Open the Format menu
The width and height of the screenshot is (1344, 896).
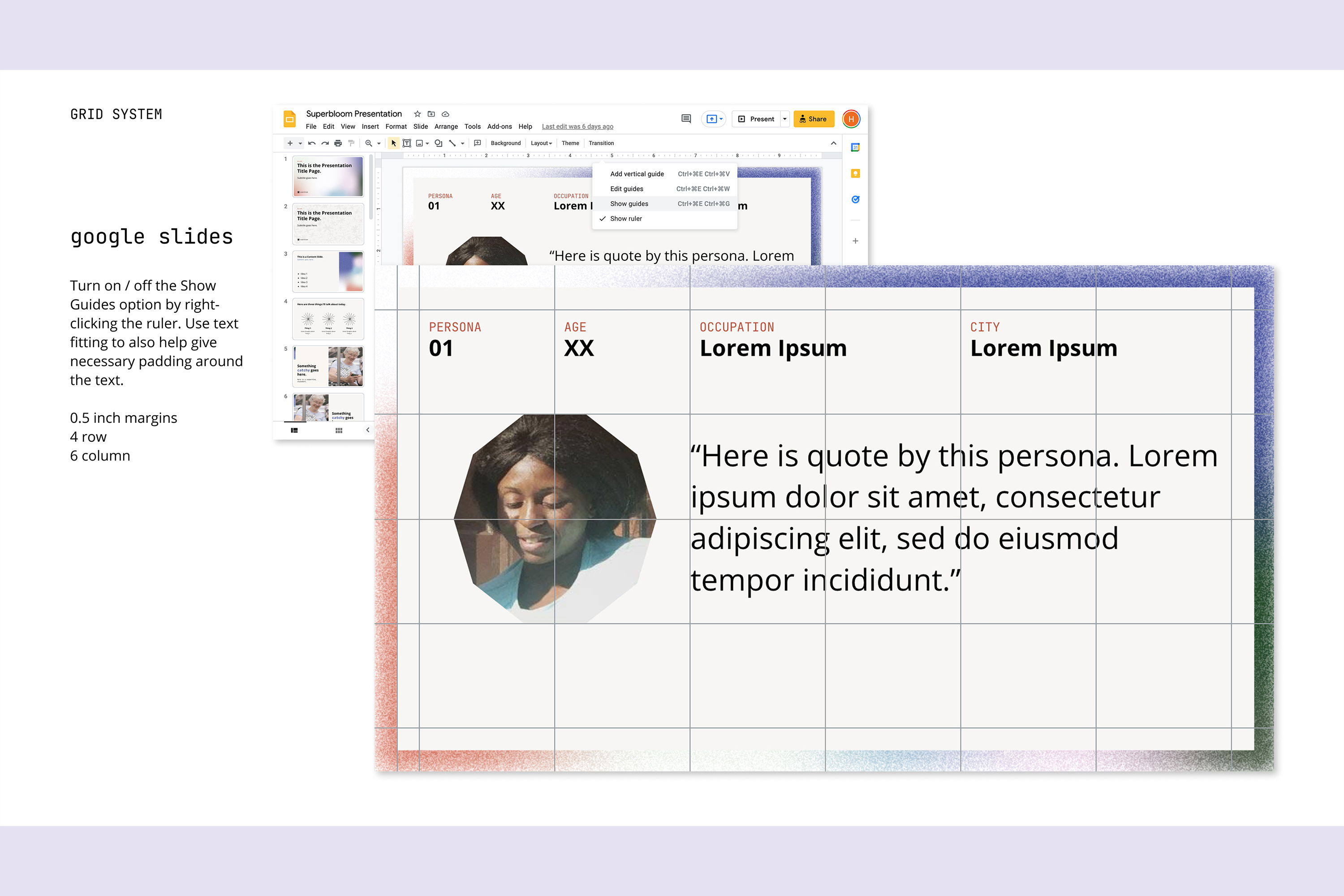[x=396, y=127]
